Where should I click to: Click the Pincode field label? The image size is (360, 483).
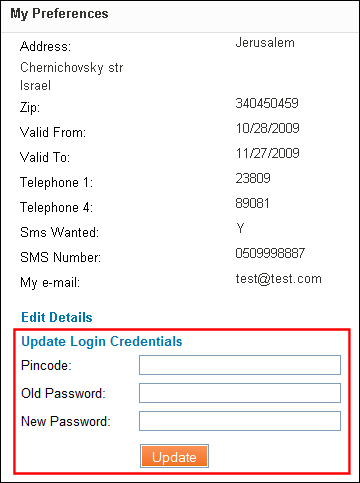46,366
